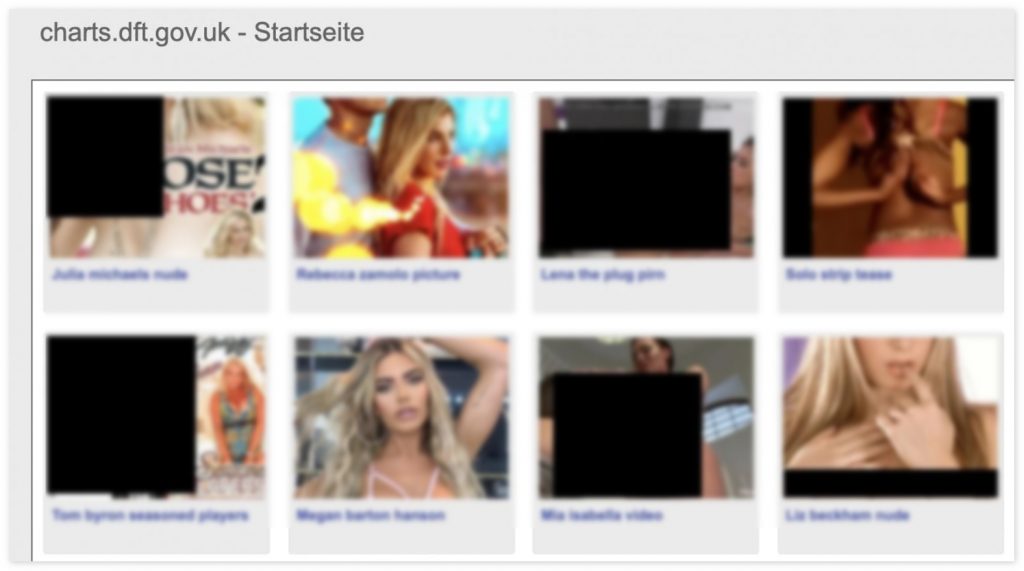The image size is (1024, 571).
Task: Open the 'Tom byron seasoned players' link
Action: point(150,515)
